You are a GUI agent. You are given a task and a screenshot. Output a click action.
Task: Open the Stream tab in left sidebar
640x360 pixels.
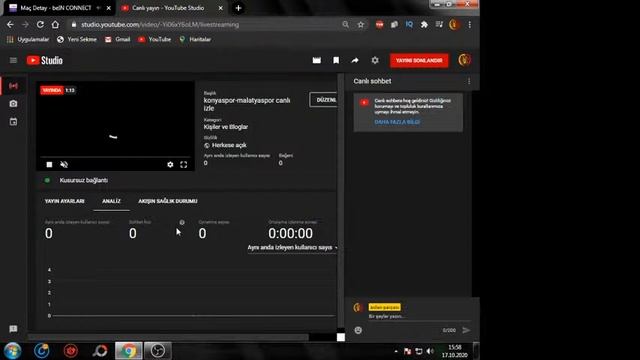[13, 86]
